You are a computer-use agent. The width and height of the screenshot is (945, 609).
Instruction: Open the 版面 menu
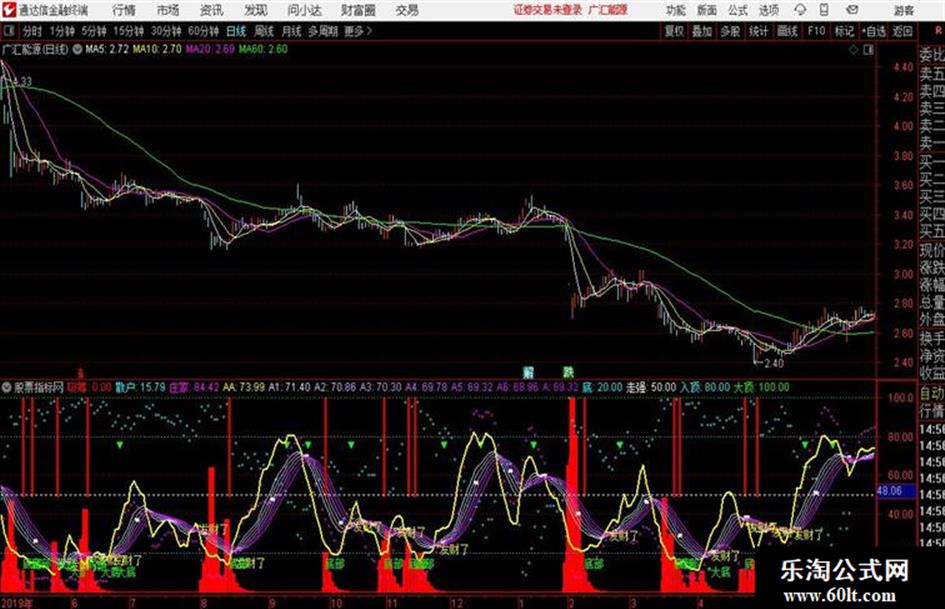(x=706, y=10)
